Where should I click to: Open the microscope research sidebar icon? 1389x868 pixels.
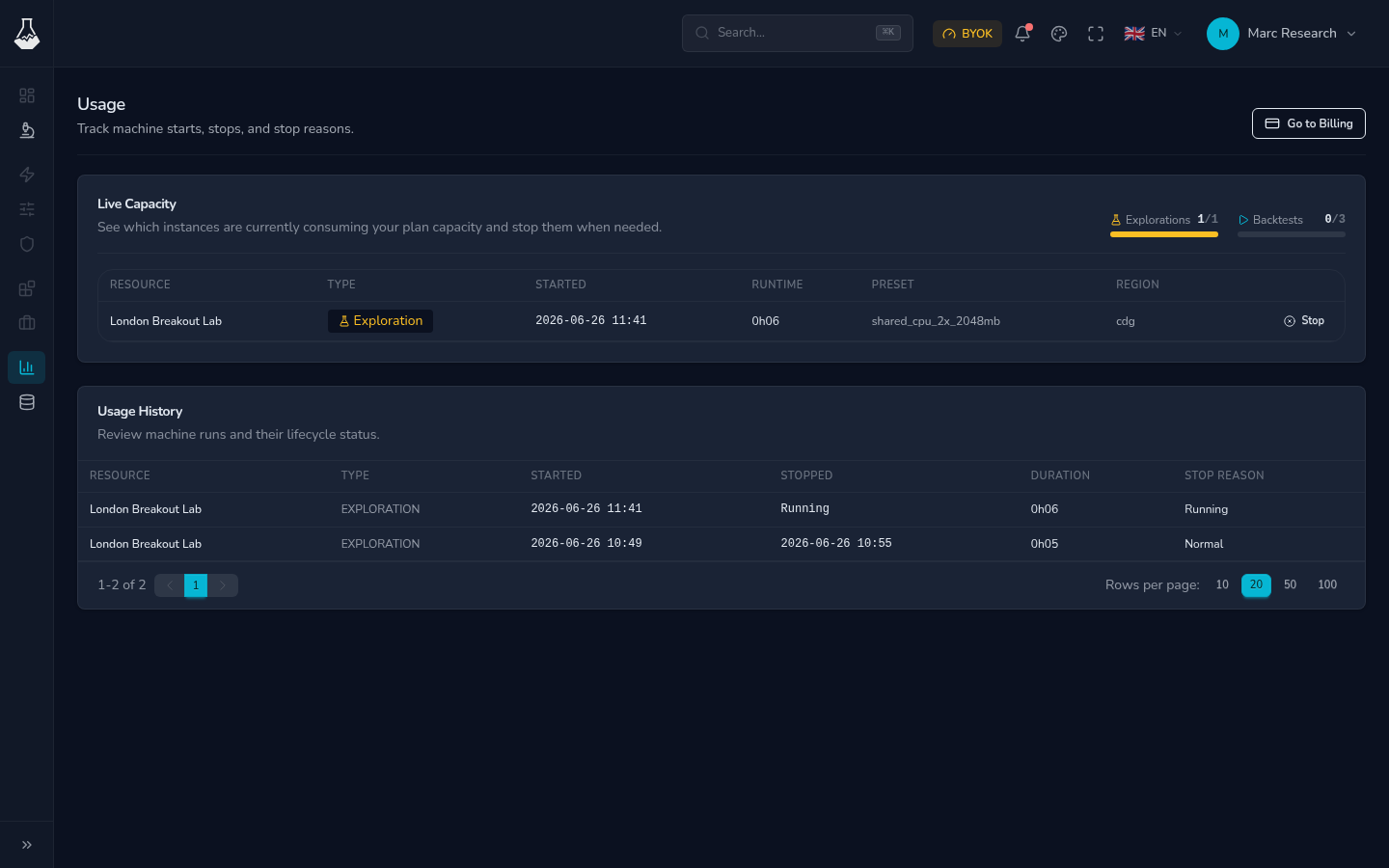(27, 130)
